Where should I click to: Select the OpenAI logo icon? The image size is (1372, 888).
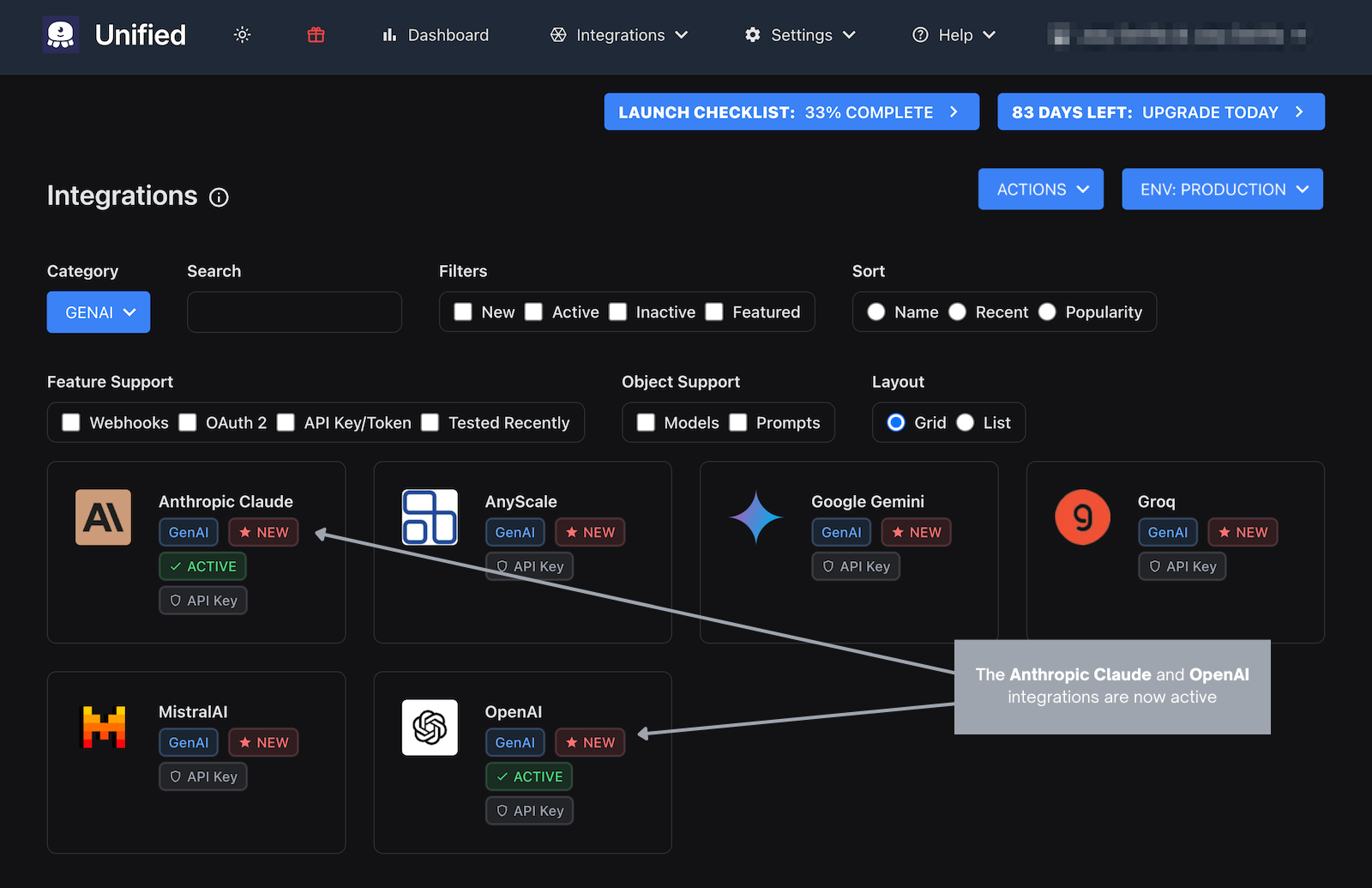[430, 728]
